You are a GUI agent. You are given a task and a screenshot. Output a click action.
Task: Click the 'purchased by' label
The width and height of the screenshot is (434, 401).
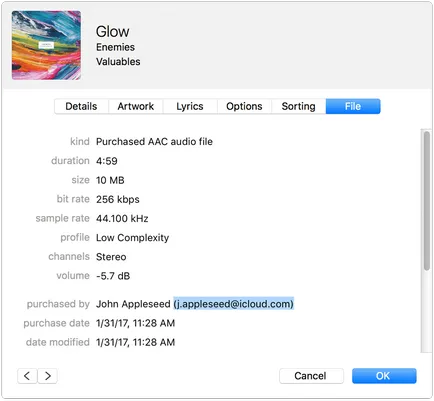(58, 304)
